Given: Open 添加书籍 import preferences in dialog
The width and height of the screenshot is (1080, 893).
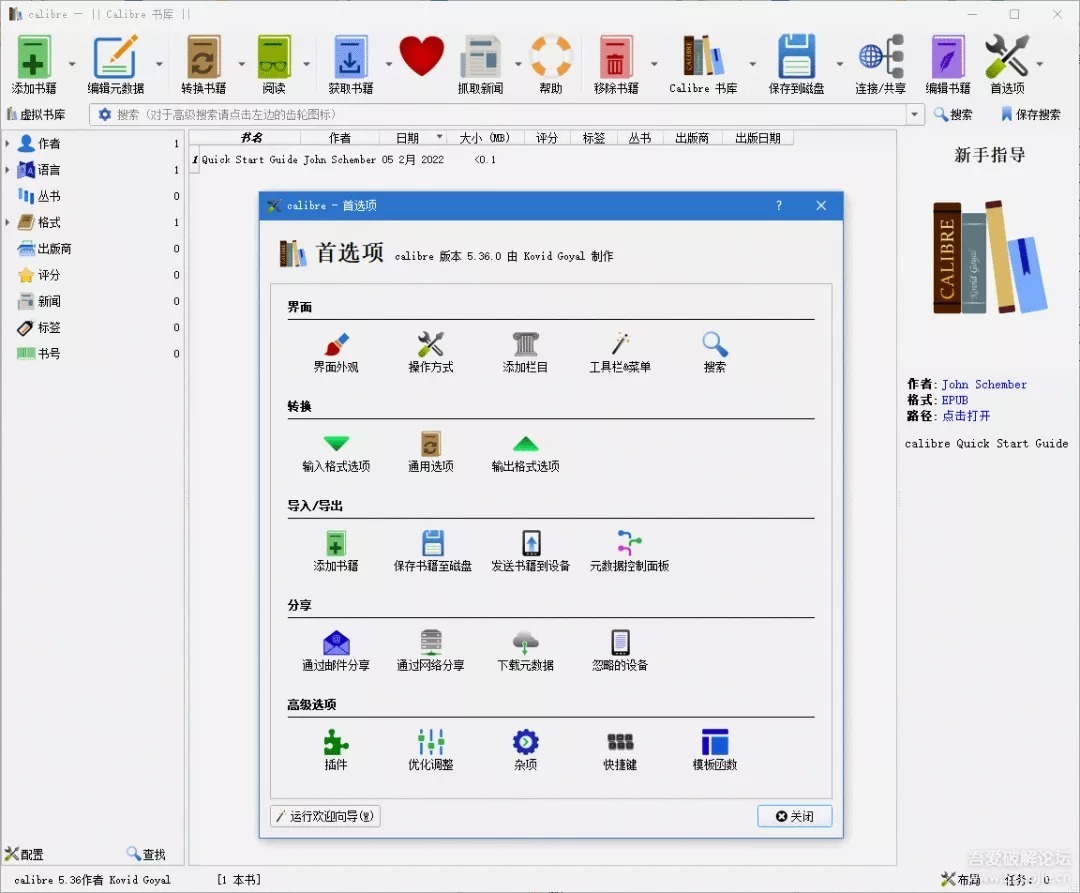Looking at the screenshot, I should (x=335, y=551).
